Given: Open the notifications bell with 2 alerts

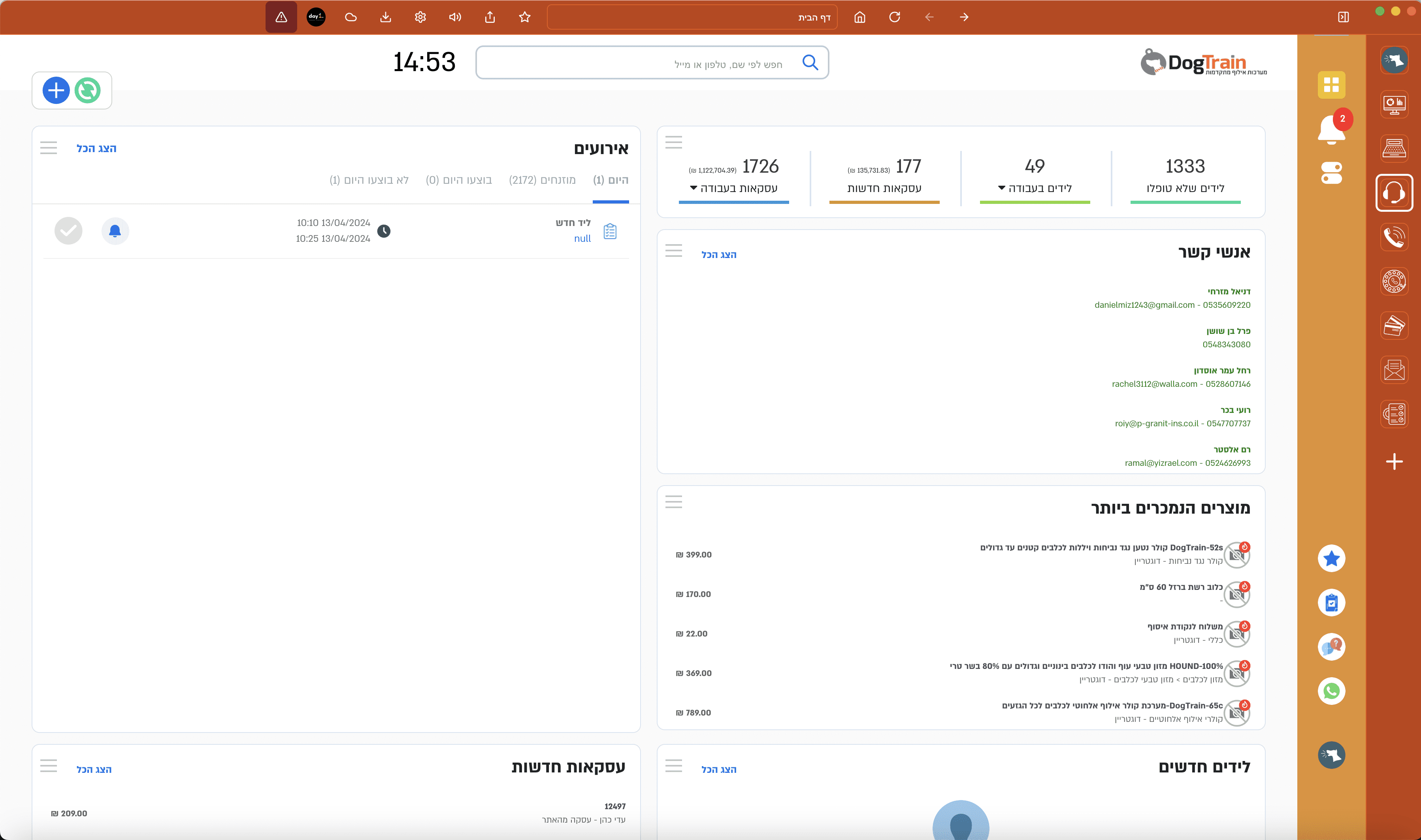Looking at the screenshot, I should tap(1331, 129).
